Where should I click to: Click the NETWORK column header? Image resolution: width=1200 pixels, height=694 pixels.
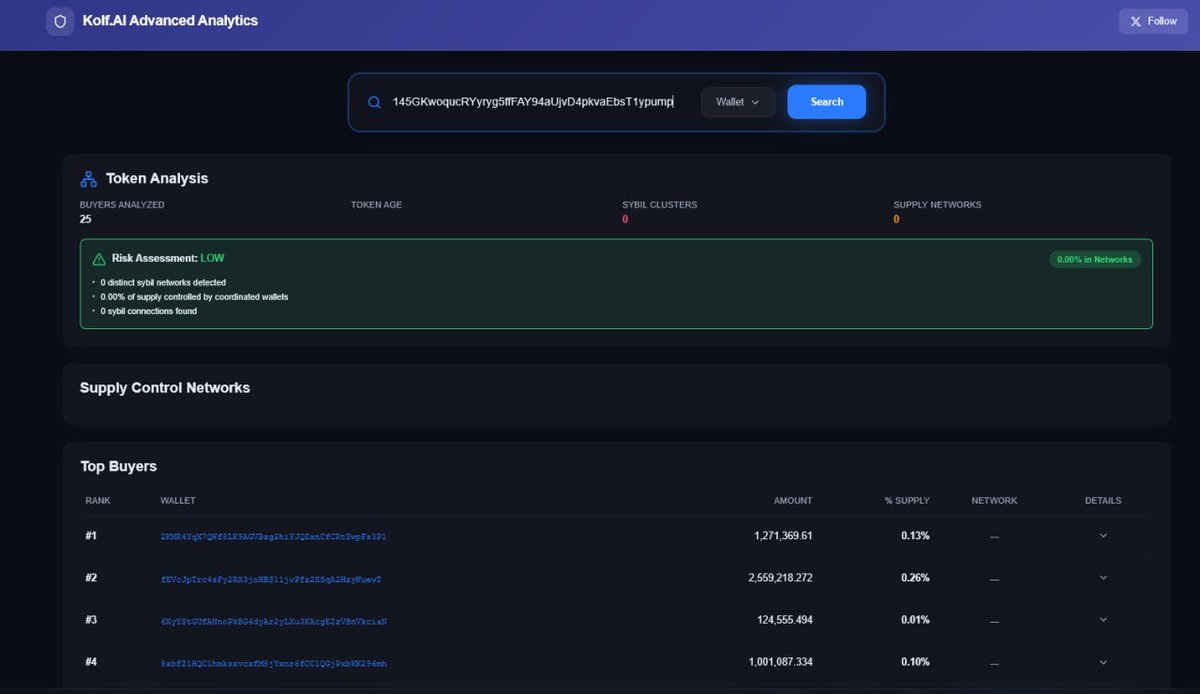[994, 501]
